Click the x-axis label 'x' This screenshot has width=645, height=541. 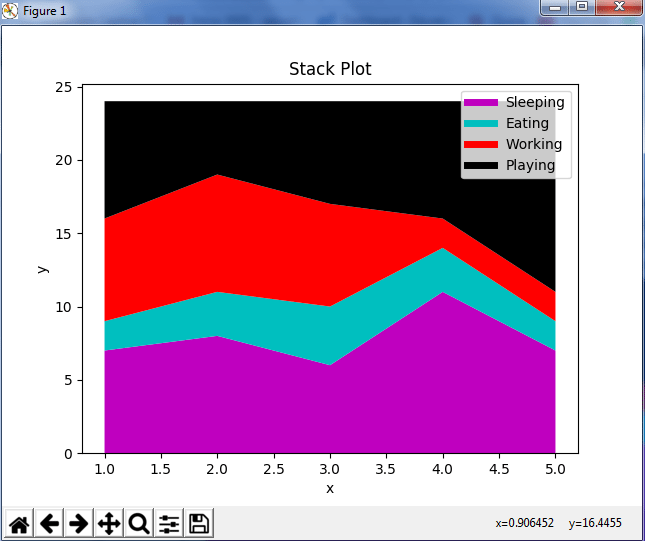click(330, 489)
